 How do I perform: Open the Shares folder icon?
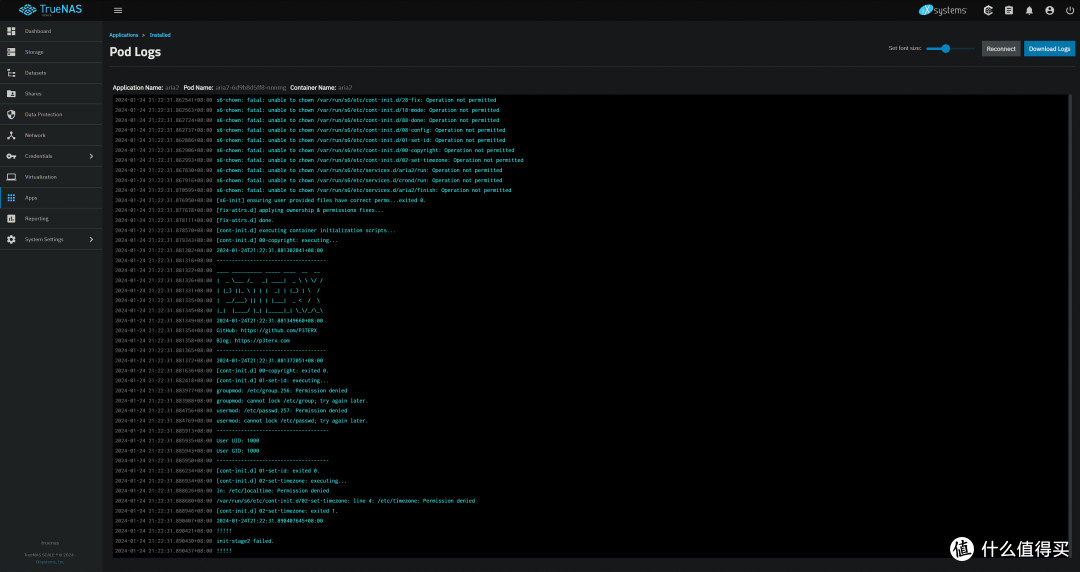click(x=11, y=94)
